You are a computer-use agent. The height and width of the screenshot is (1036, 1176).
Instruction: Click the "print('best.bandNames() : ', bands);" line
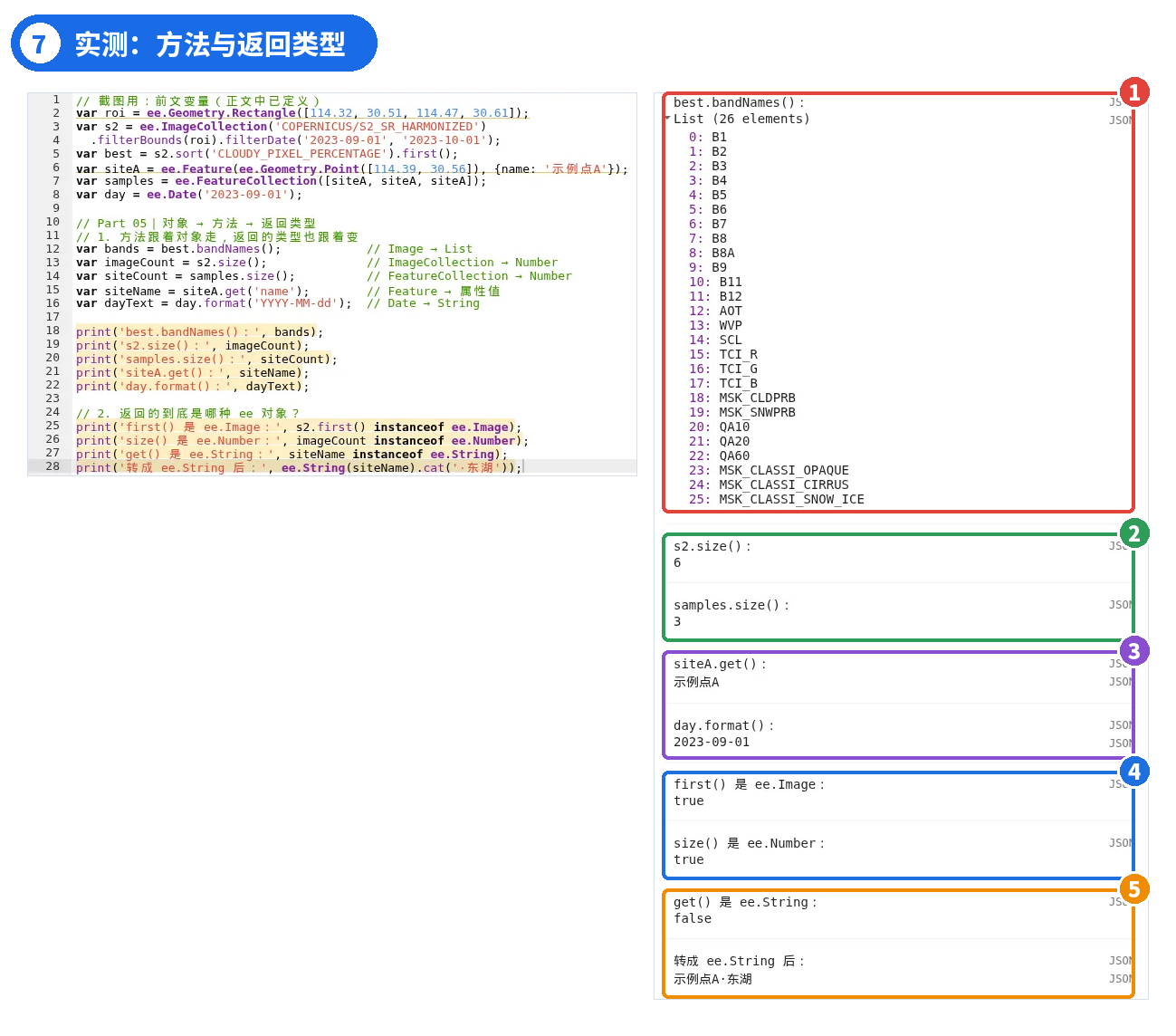pyautogui.click(x=199, y=332)
